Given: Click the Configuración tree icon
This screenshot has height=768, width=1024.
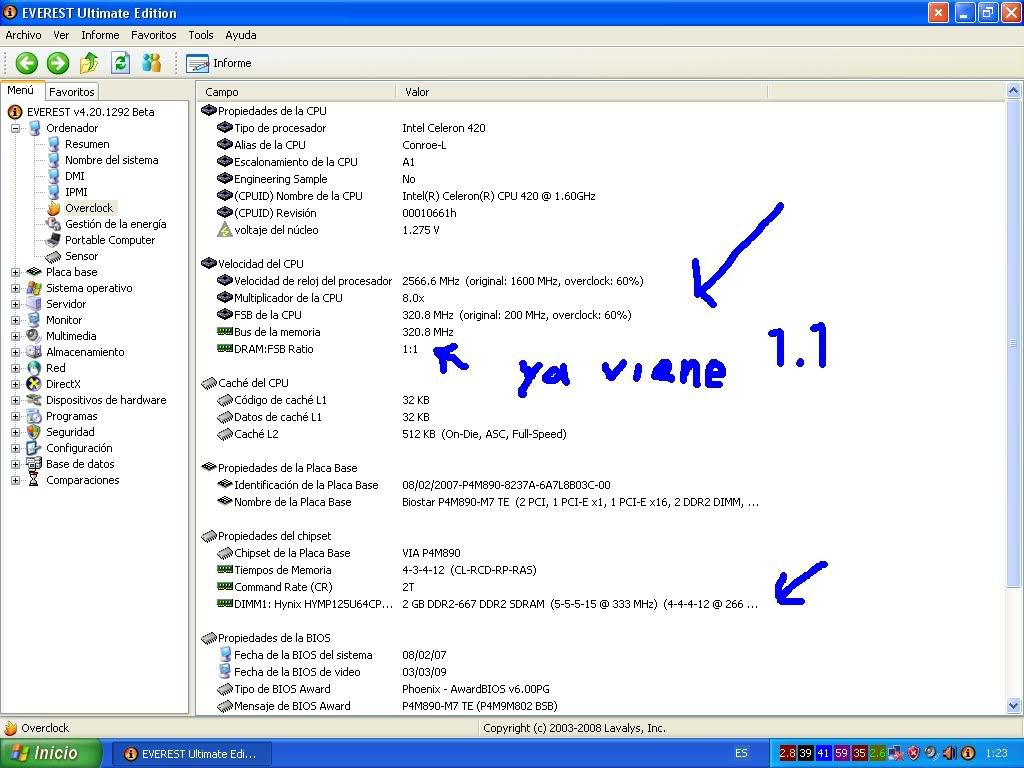Looking at the screenshot, I should coord(33,449).
